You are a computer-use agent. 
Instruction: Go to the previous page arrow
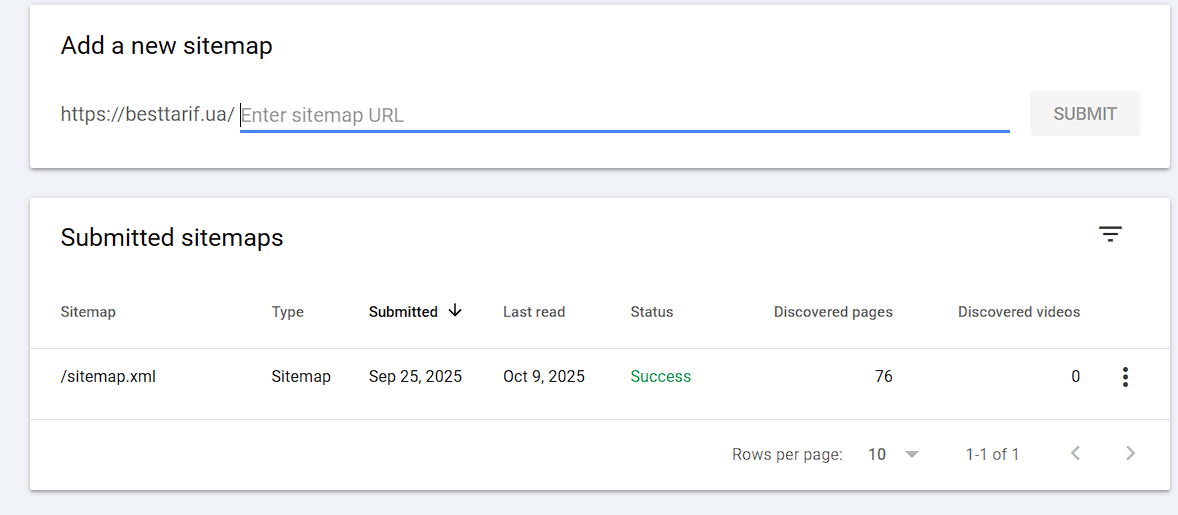click(x=1075, y=454)
